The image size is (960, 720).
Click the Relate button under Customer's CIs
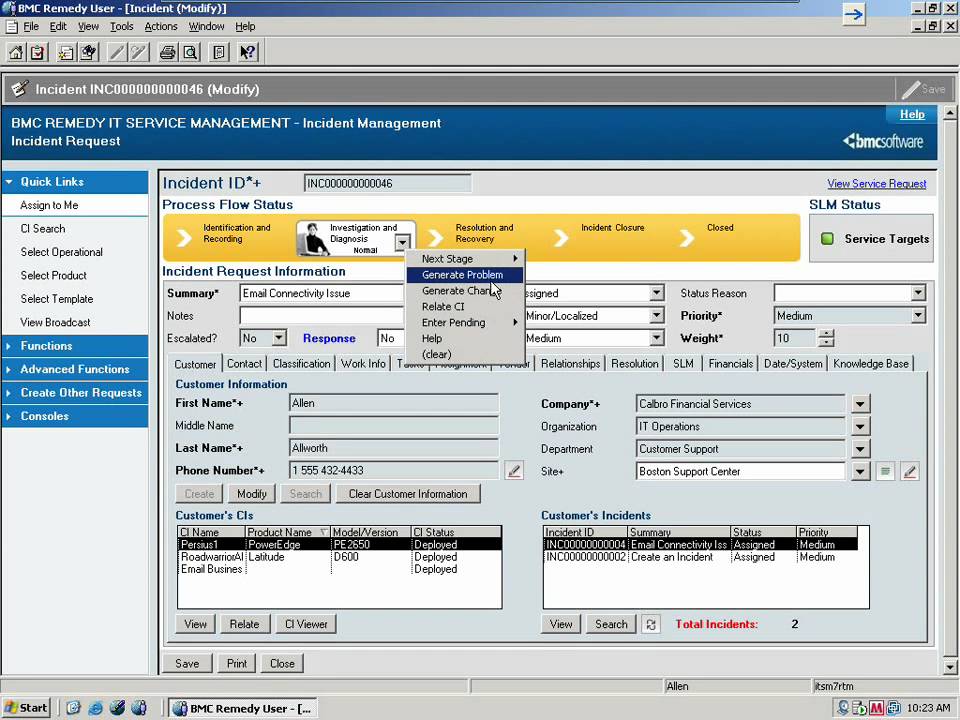pyautogui.click(x=244, y=624)
